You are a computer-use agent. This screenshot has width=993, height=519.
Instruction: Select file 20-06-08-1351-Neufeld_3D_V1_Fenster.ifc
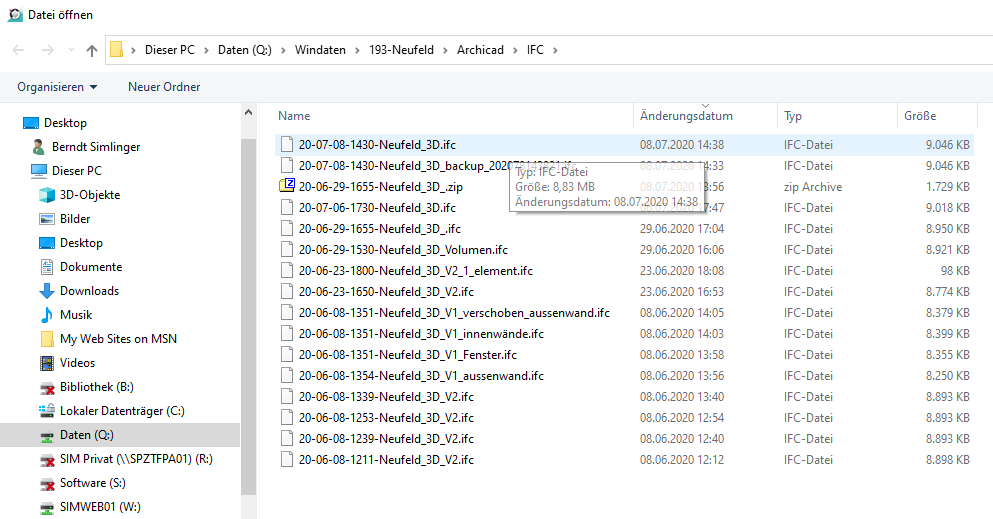(407, 355)
